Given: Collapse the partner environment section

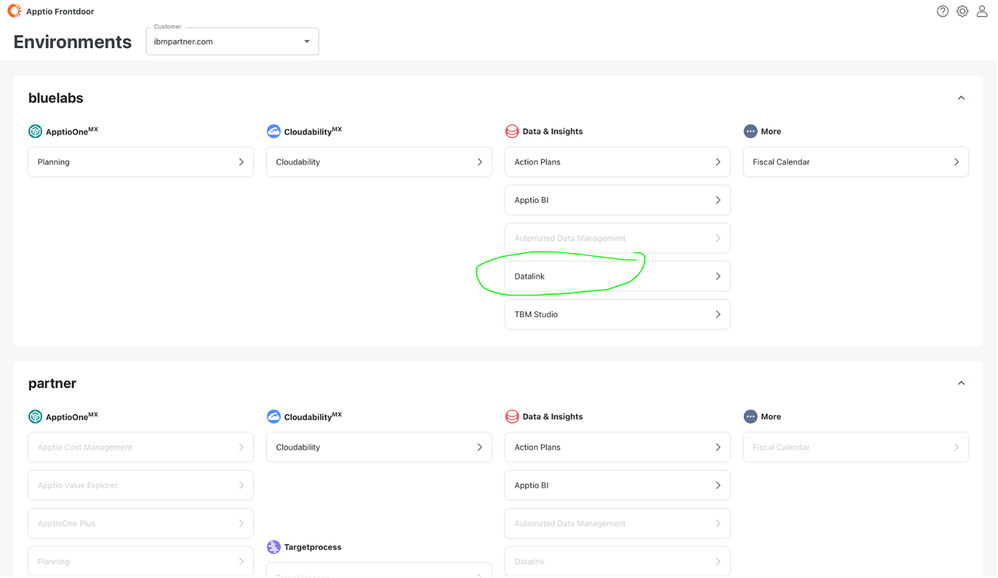Looking at the screenshot, I should pyautogui.click(x=961, y=383).
